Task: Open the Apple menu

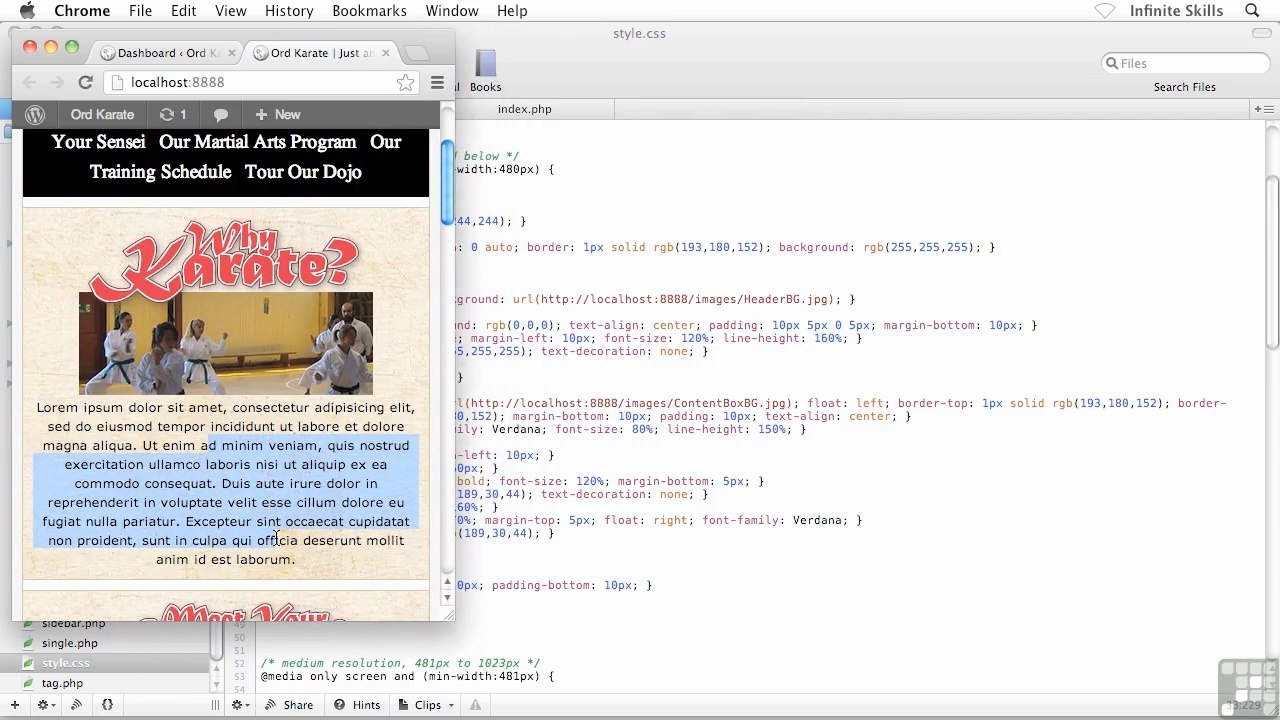Action: [27, 11]
